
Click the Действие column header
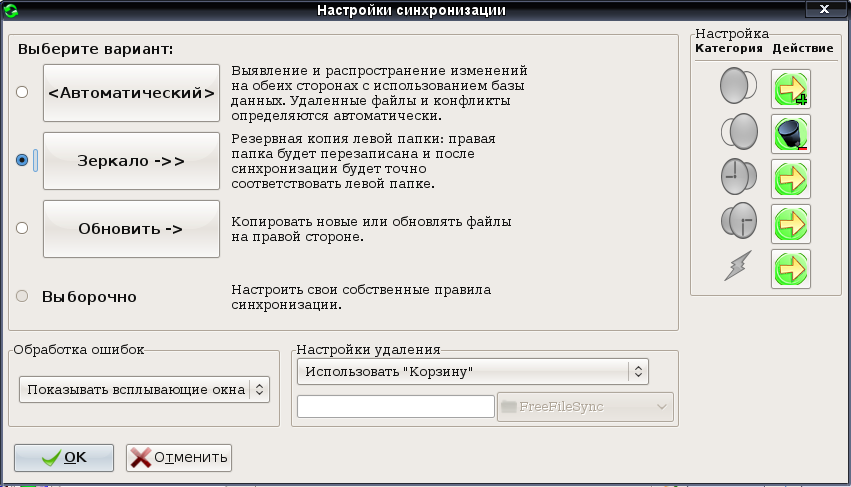803,48
